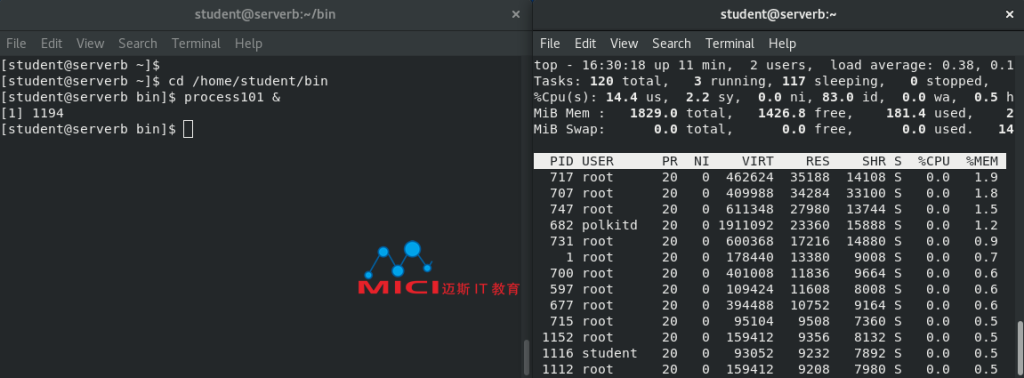The width and height of the screenshot is (1024, 378).
Task: Click %MEM value 1.9 for PID 717
Action: [986, 178]
